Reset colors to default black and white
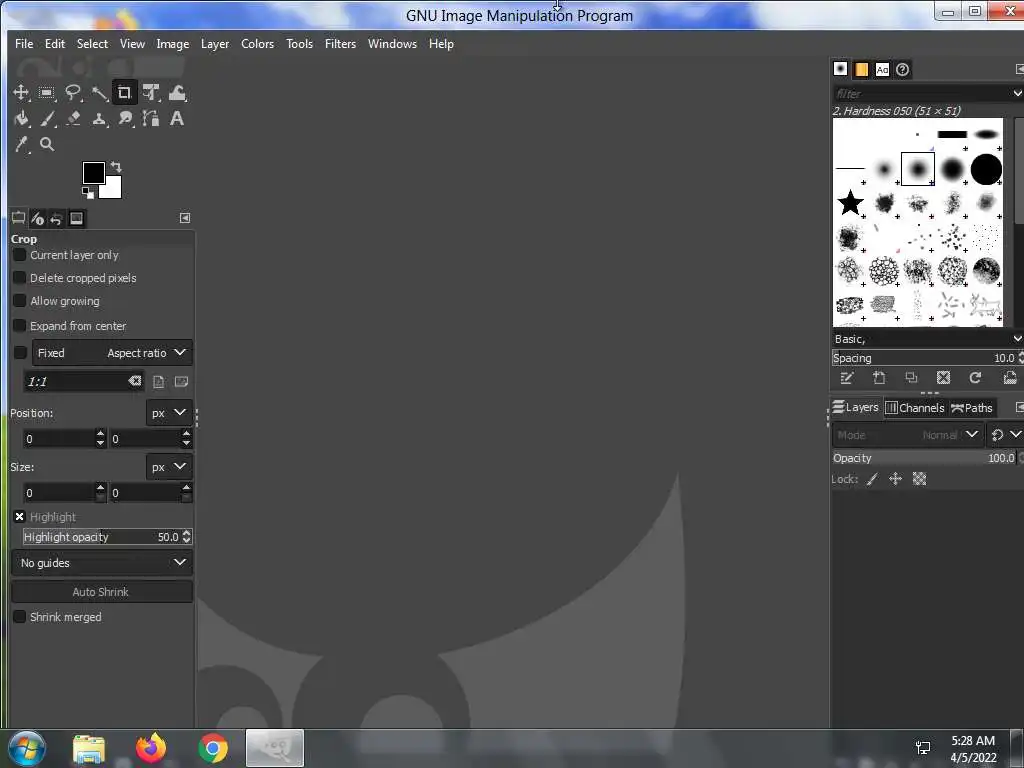 [x=88, y=192]
